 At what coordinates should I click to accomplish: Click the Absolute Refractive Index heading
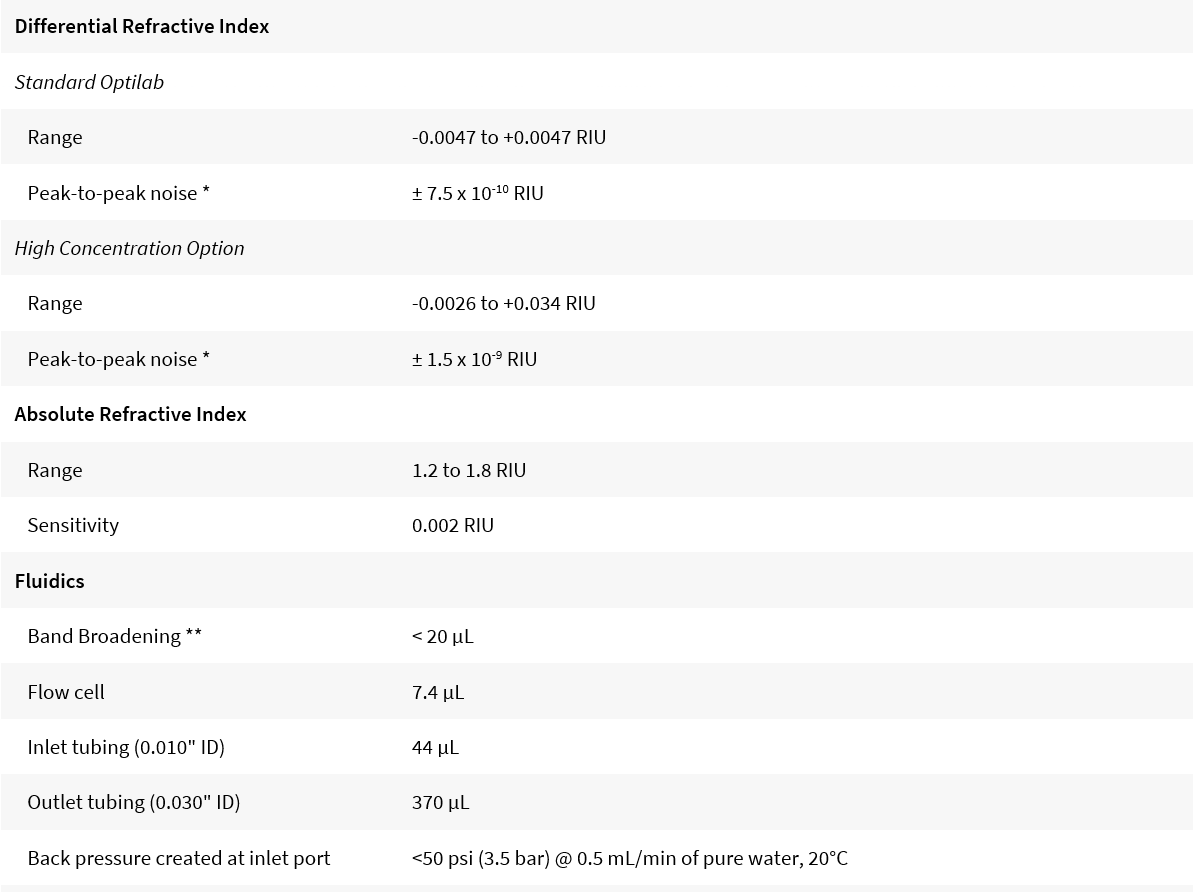[130, 414]
